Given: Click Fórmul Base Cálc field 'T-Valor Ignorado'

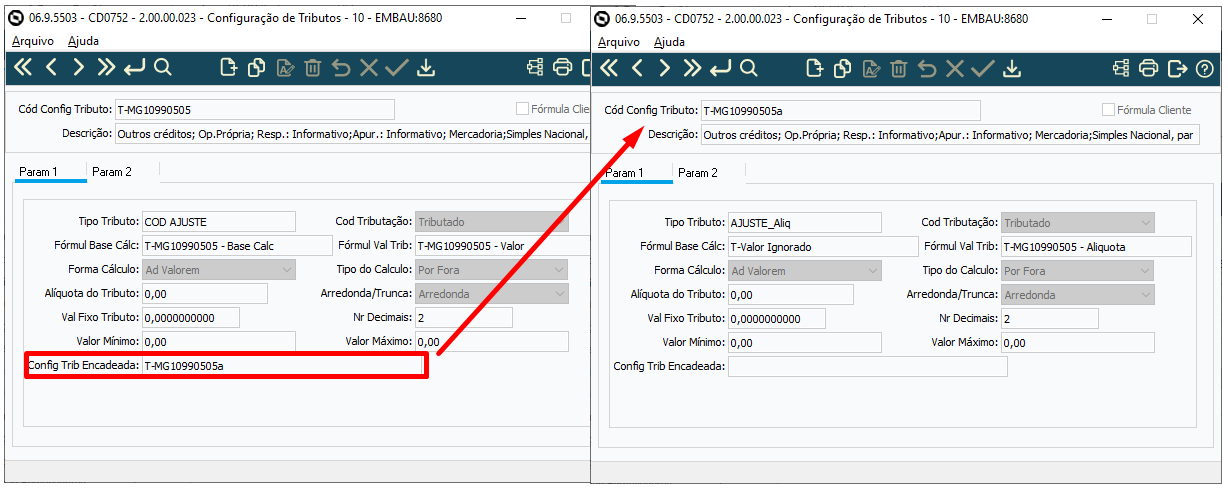Looking at the screenshot, I should [822, 247].
